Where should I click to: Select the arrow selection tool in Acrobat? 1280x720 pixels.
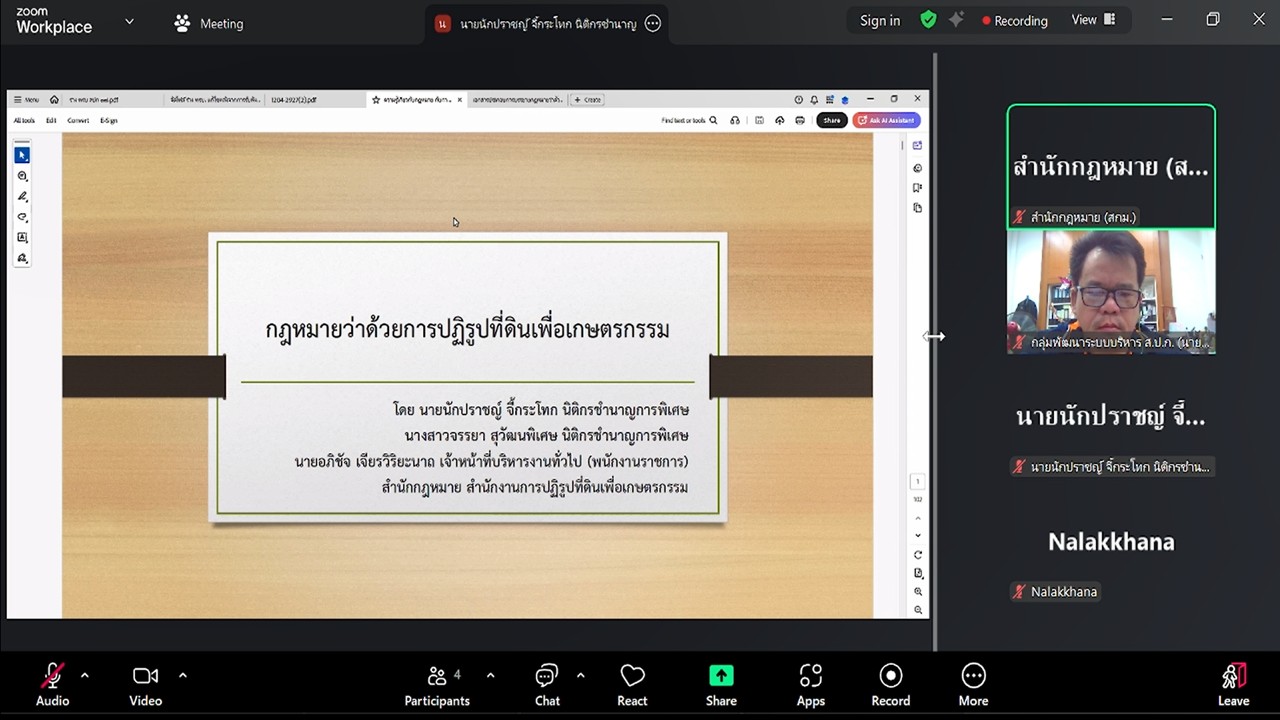point(22,155)
